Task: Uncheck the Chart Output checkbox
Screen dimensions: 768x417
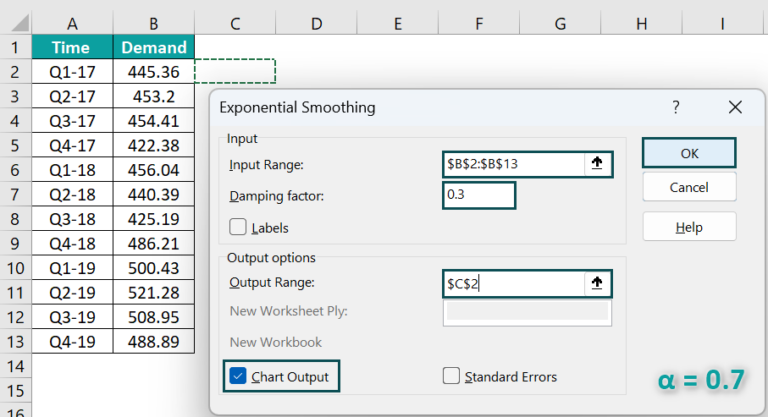Action: coord(238,376)
